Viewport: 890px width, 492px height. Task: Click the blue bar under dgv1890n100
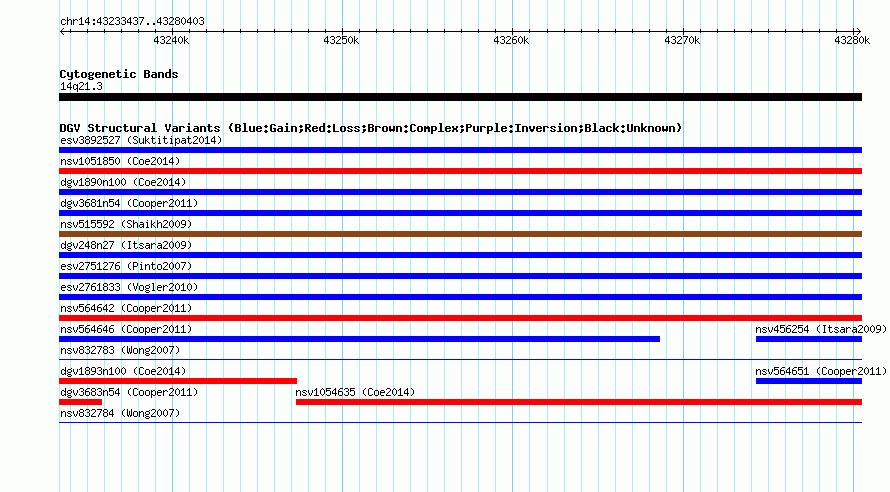(460, 192)
